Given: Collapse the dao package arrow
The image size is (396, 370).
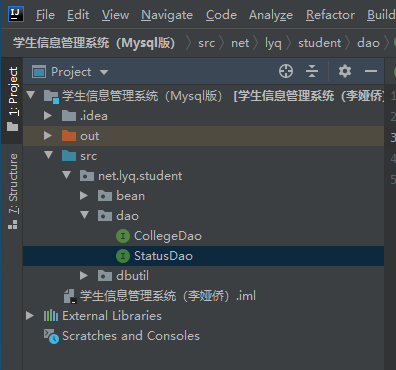Looking at the screenshot, I should click(x=85, y=215).
